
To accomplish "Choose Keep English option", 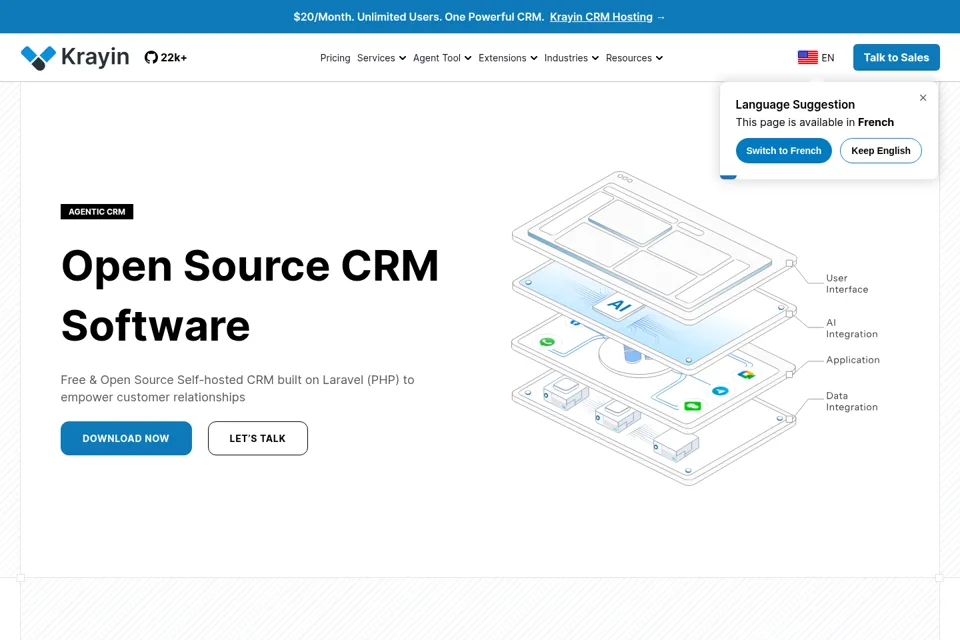I will pyautogui.click(x=880, y=151).
